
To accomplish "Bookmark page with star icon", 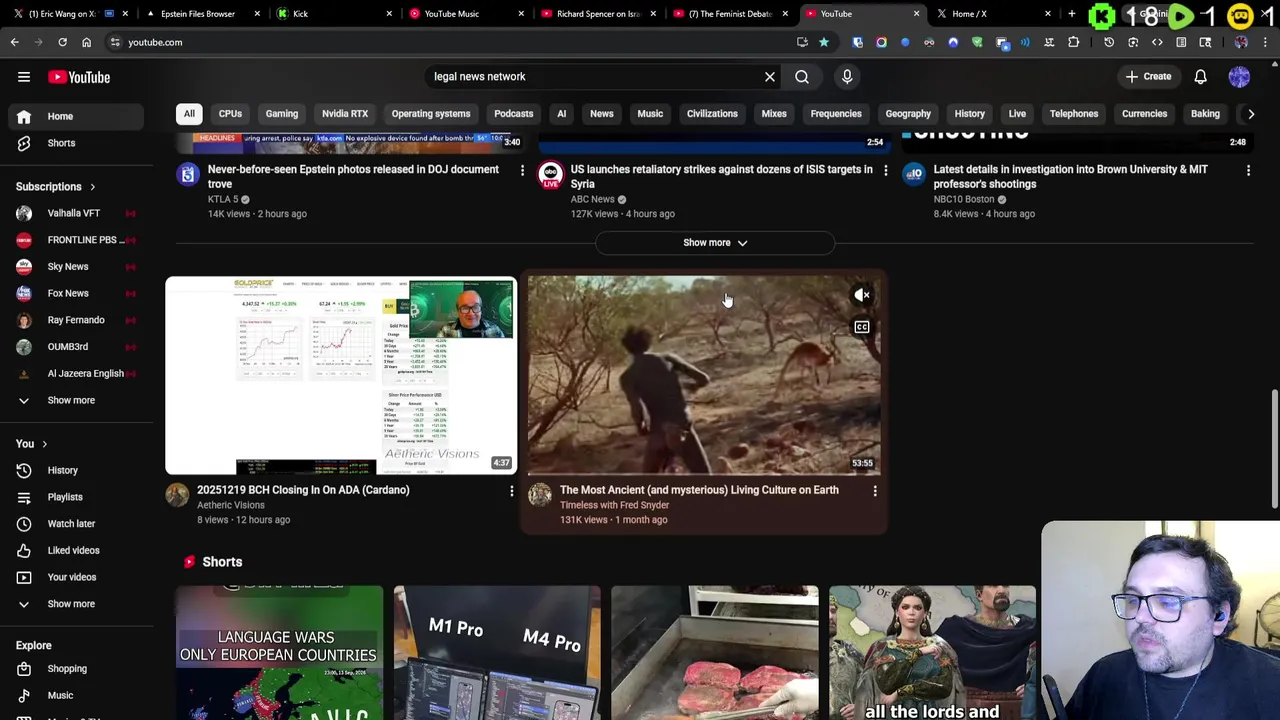I will pyautogui.click(x=823, y=42).
